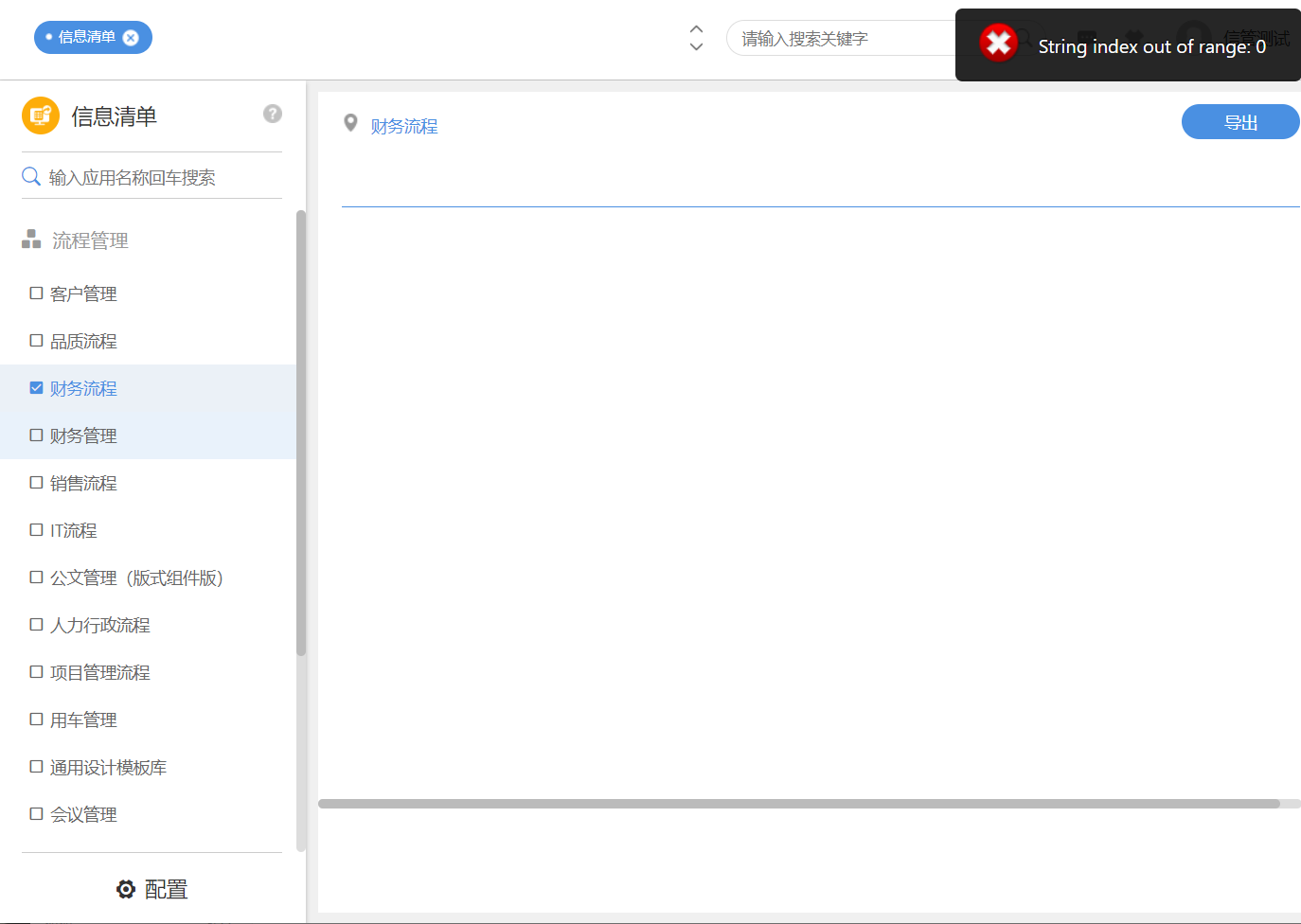
Task: Click the red error X icon
Action: click(x=998, y=44)
